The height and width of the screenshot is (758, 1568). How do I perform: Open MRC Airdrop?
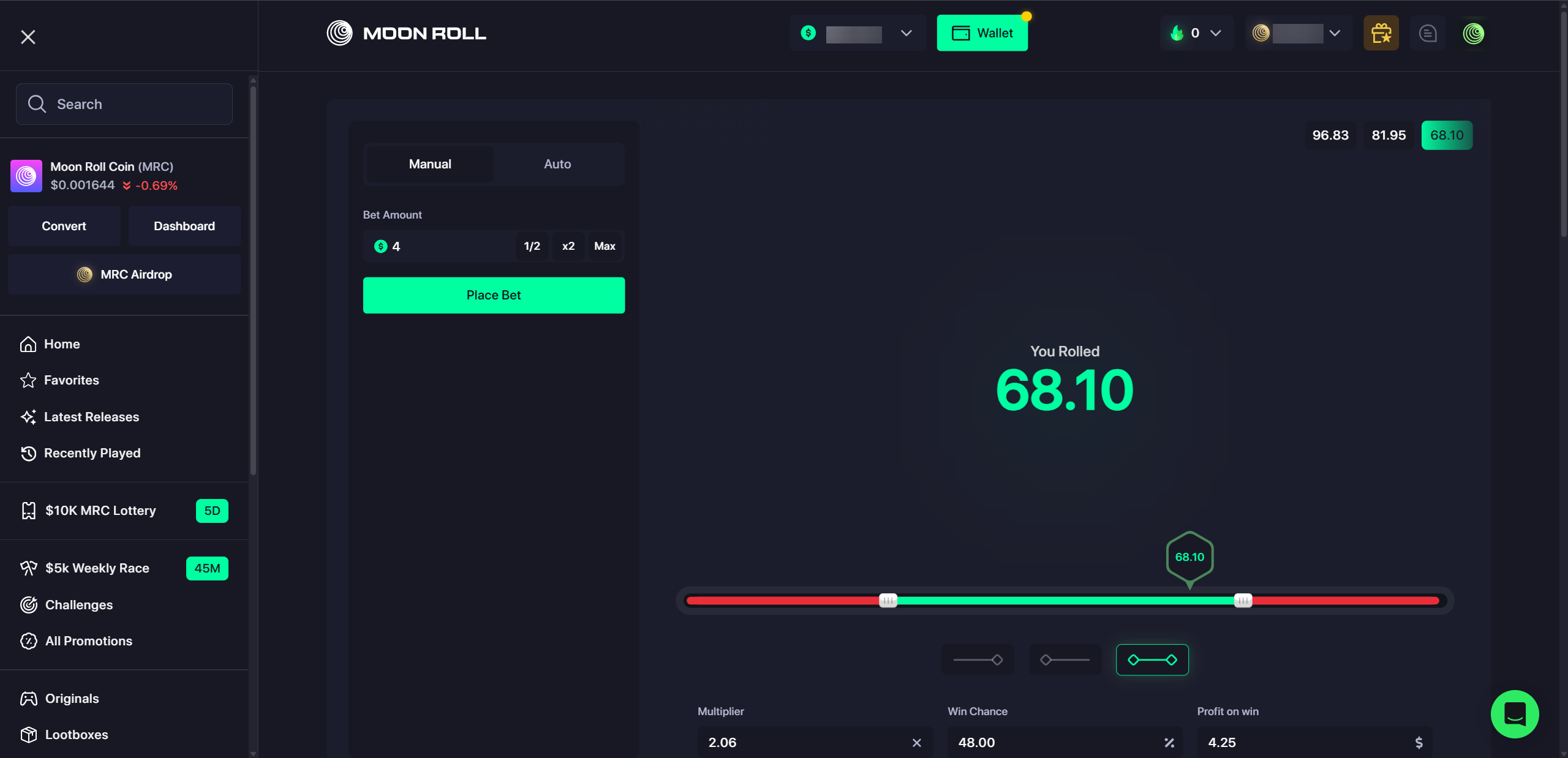(124, 274)
